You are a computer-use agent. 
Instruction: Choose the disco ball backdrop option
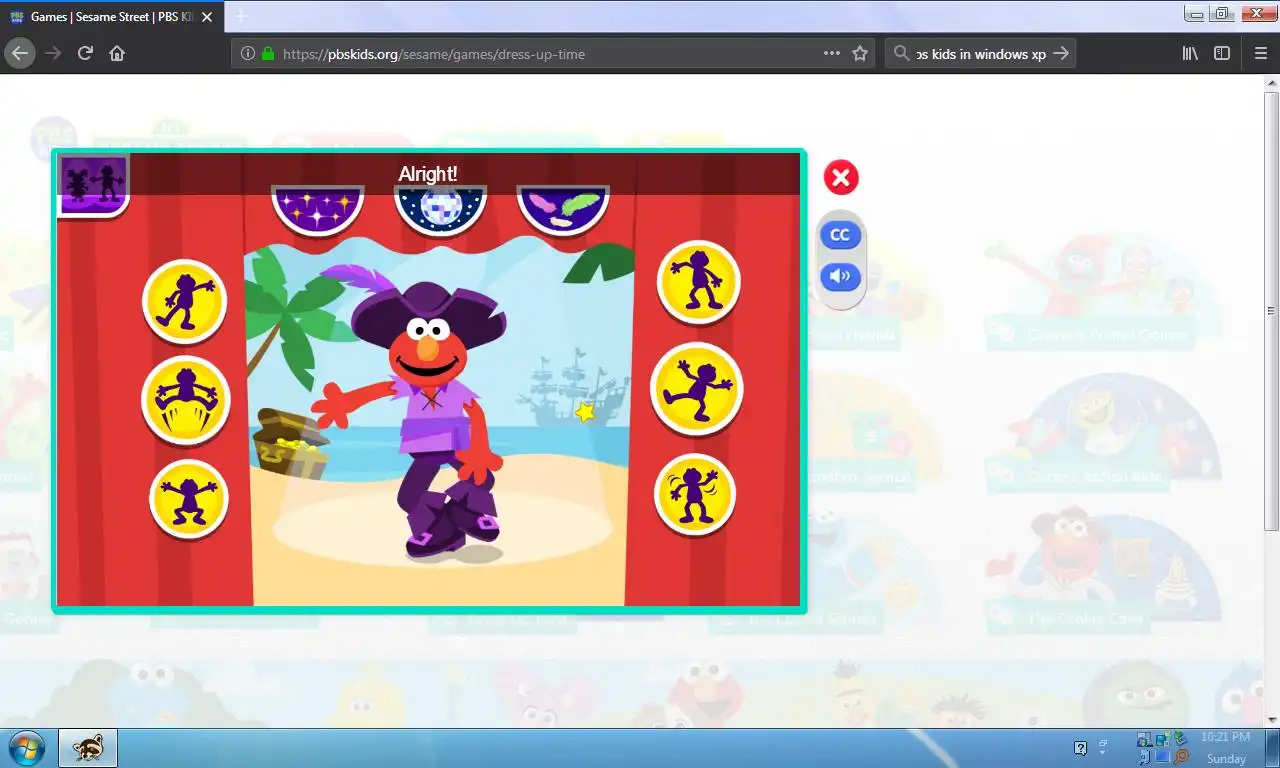click(x=441, y=210)
